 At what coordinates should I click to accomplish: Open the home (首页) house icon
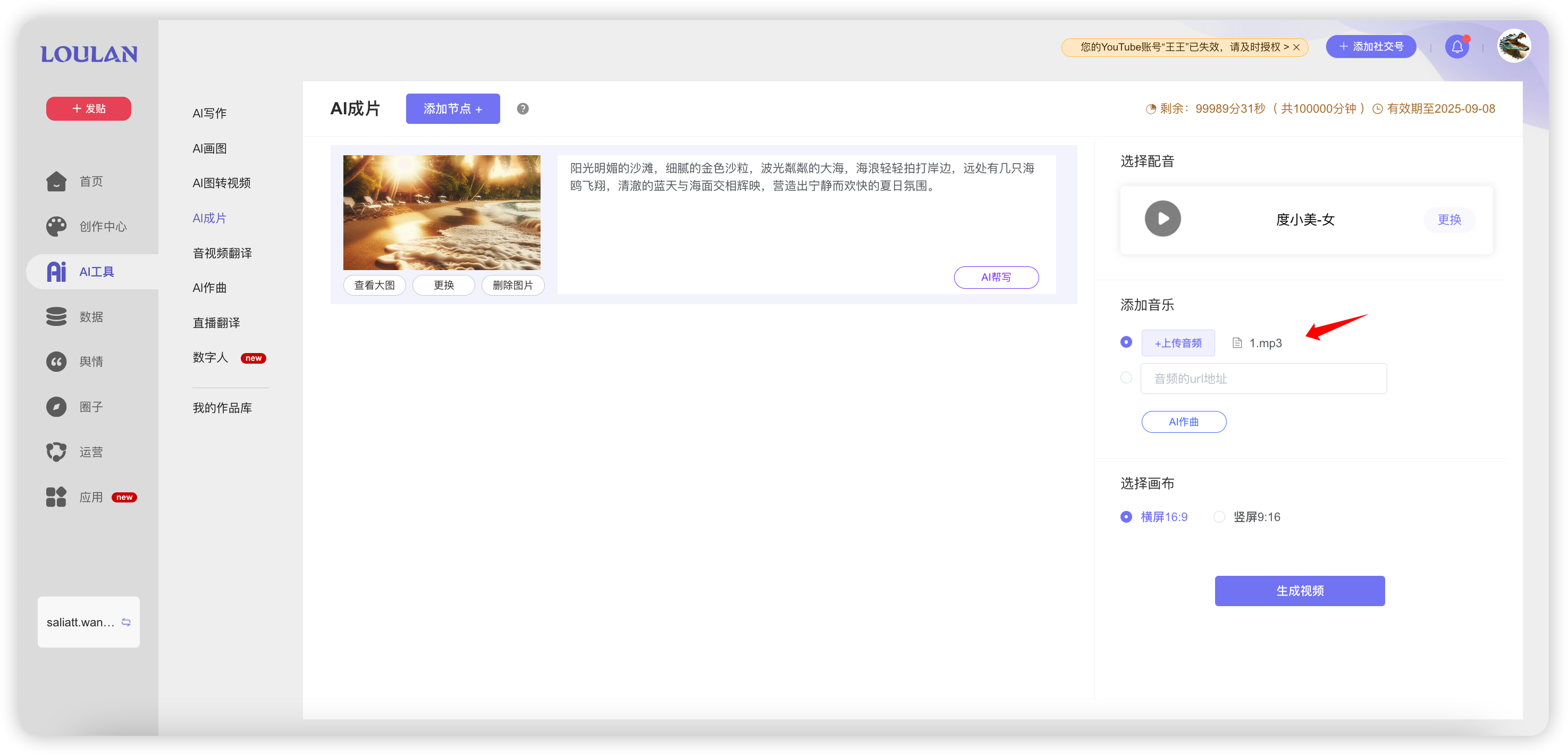click(57, 181)
